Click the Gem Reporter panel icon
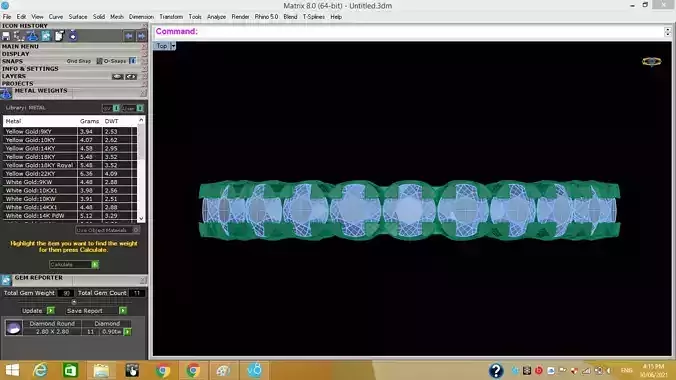This screenshot has width=676, height=380. (6, 280)
